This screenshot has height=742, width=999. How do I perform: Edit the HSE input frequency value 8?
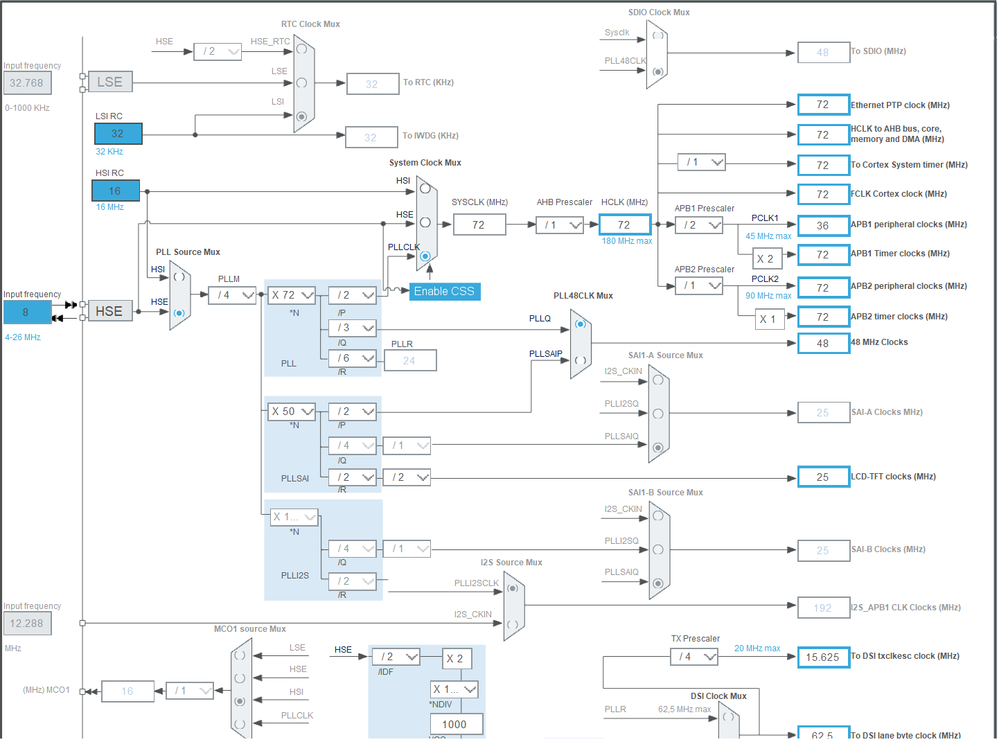pos(27,311)
